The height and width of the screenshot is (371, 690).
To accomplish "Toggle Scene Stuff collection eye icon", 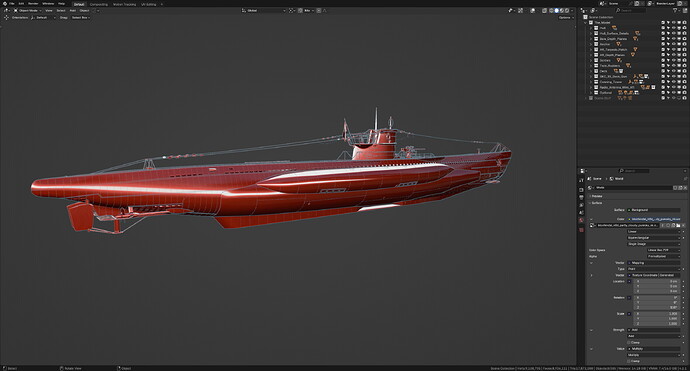I will pos(674,98).
